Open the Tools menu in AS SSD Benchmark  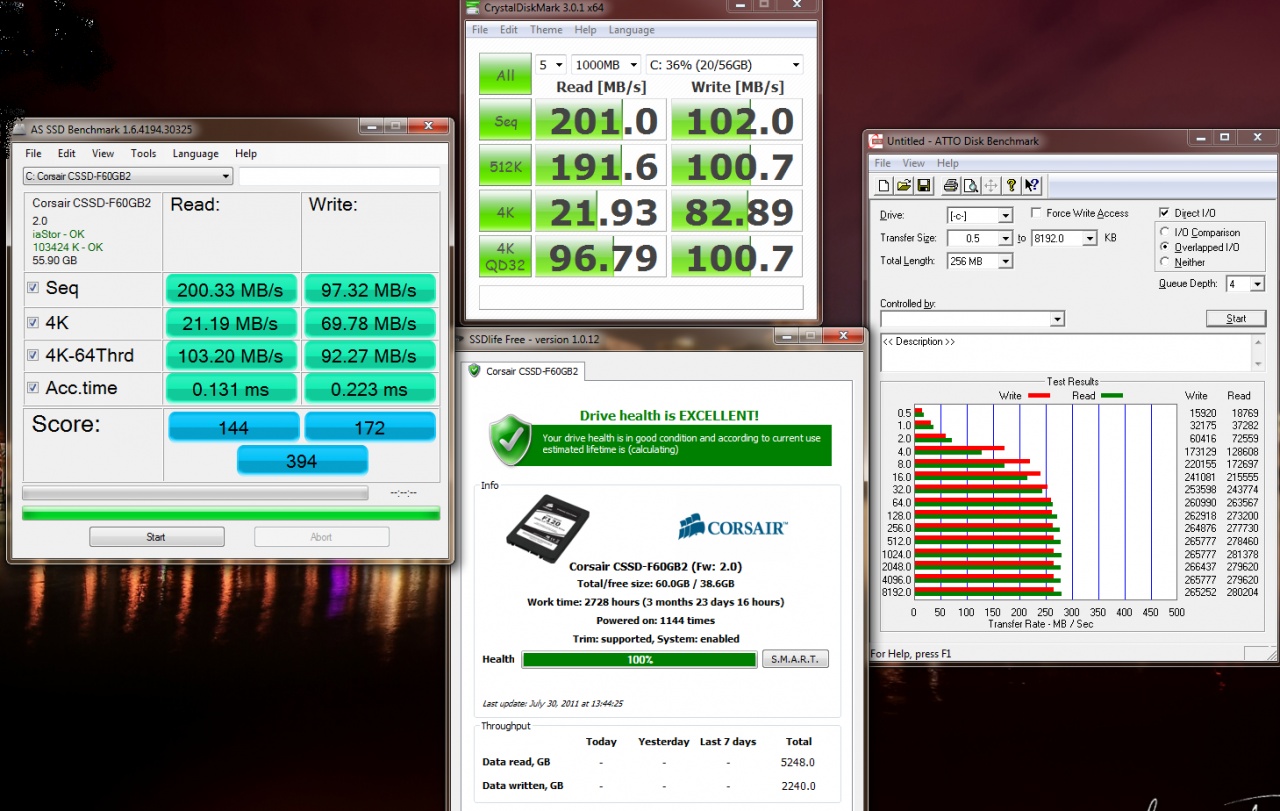(x=143, y=153)
